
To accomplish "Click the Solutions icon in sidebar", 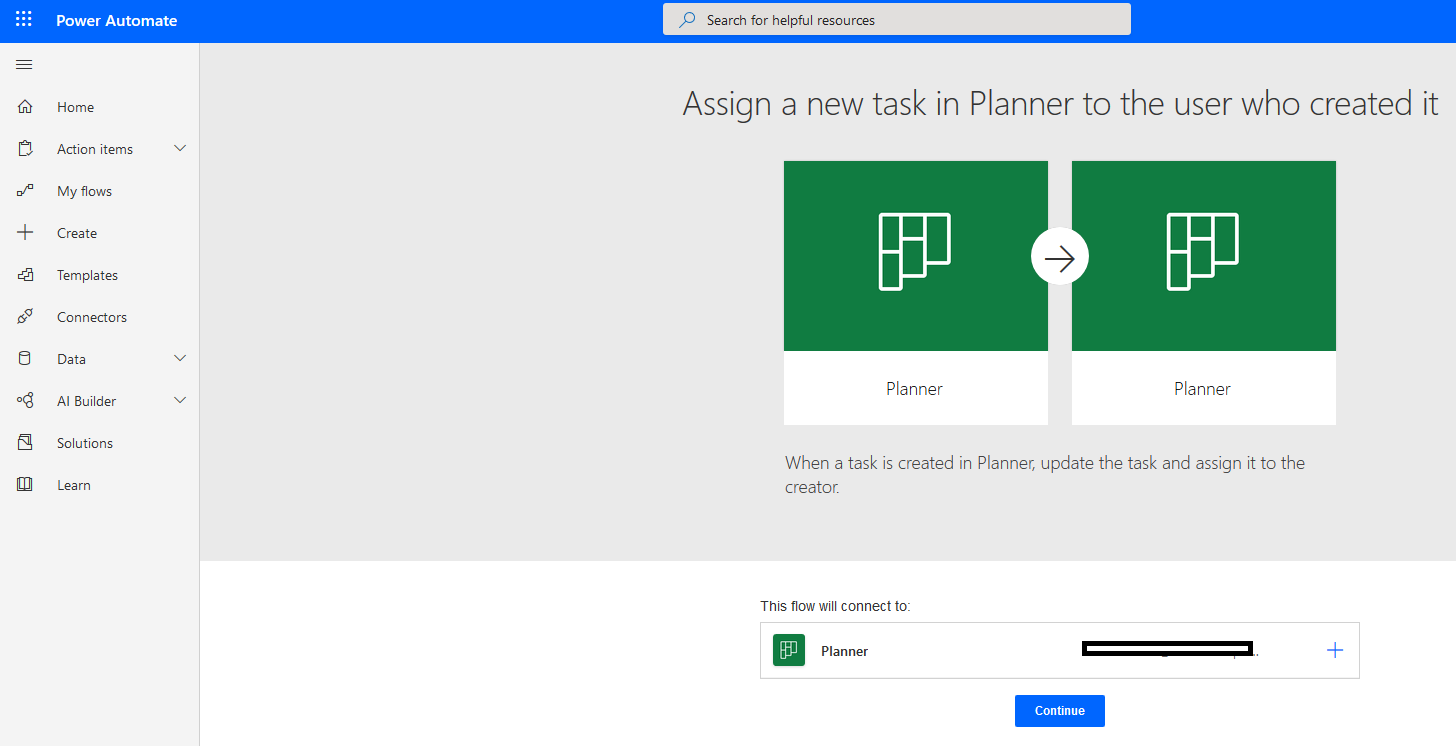I will 25,443.
